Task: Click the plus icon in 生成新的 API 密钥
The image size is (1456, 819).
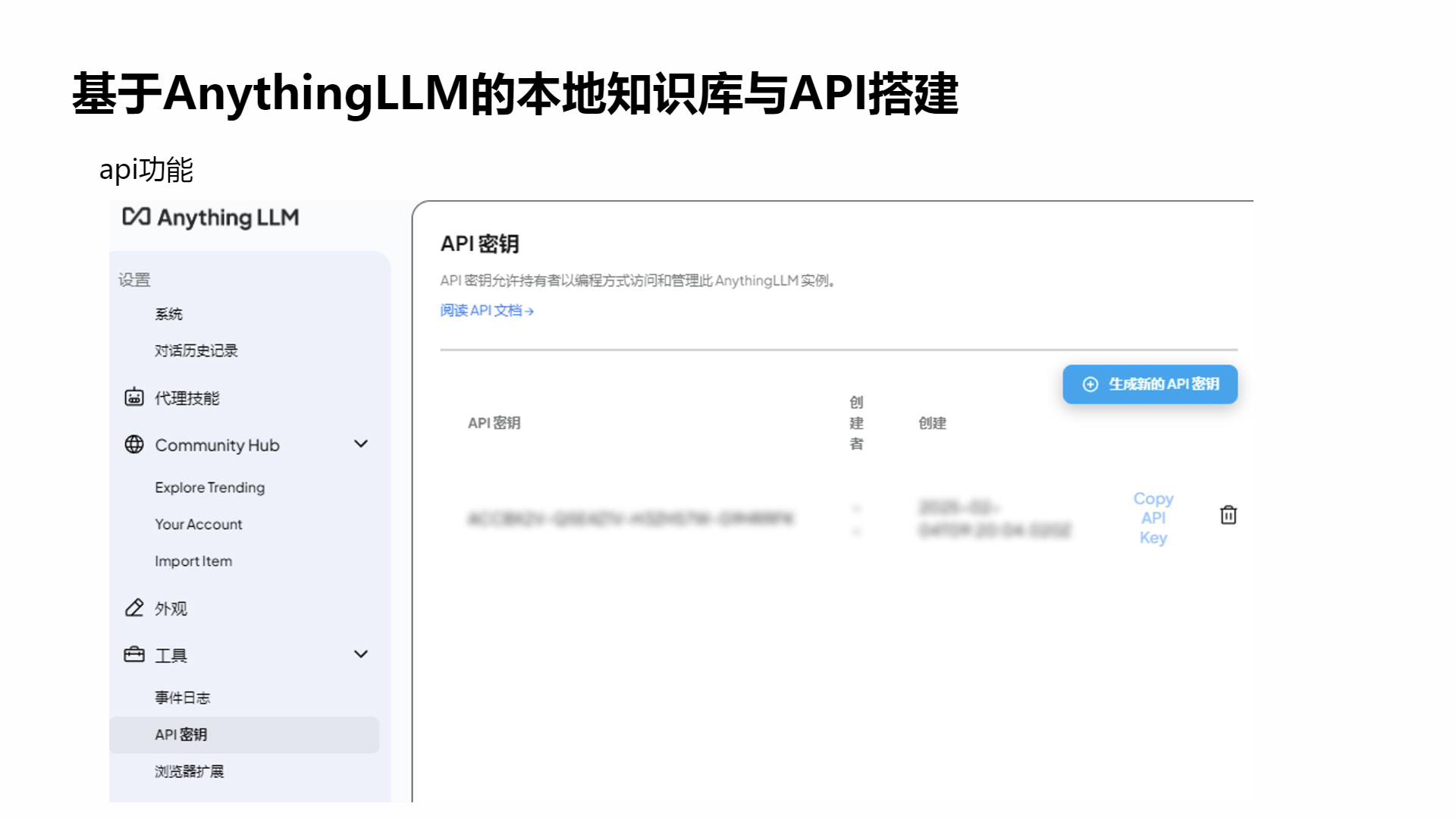Action: (1090, 384)
